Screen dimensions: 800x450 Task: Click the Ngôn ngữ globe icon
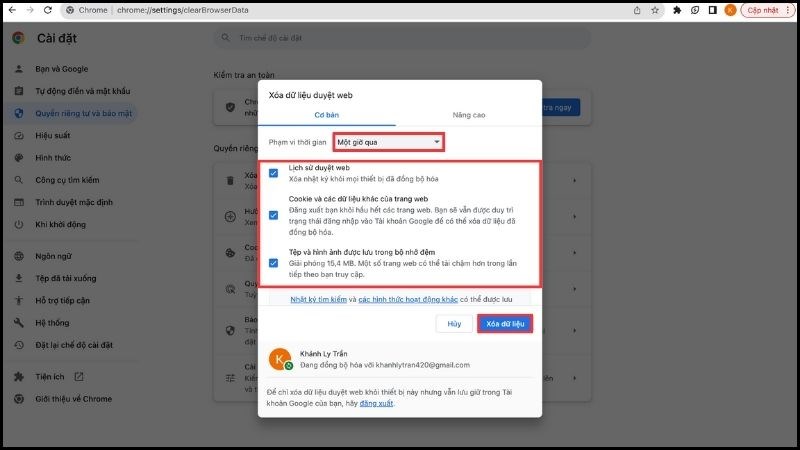click(x=19, y=256)
